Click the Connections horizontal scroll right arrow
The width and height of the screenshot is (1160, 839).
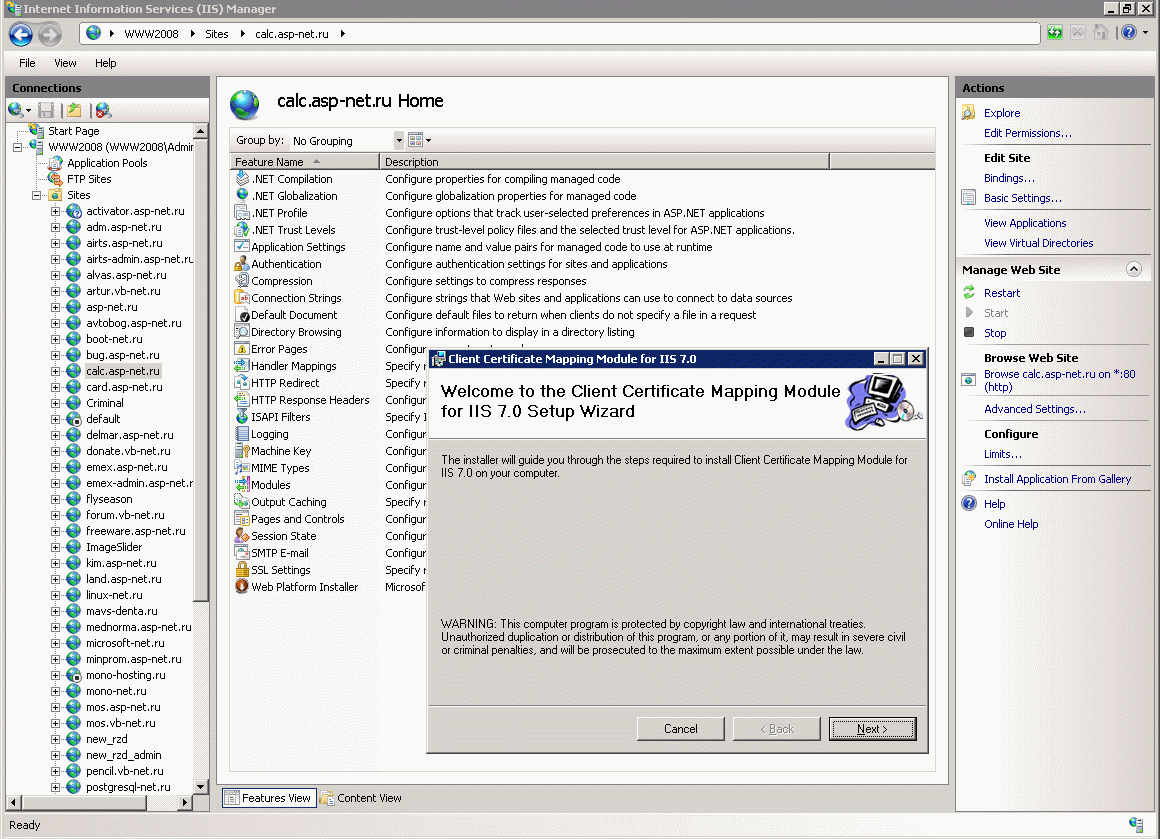coord(185,802)
